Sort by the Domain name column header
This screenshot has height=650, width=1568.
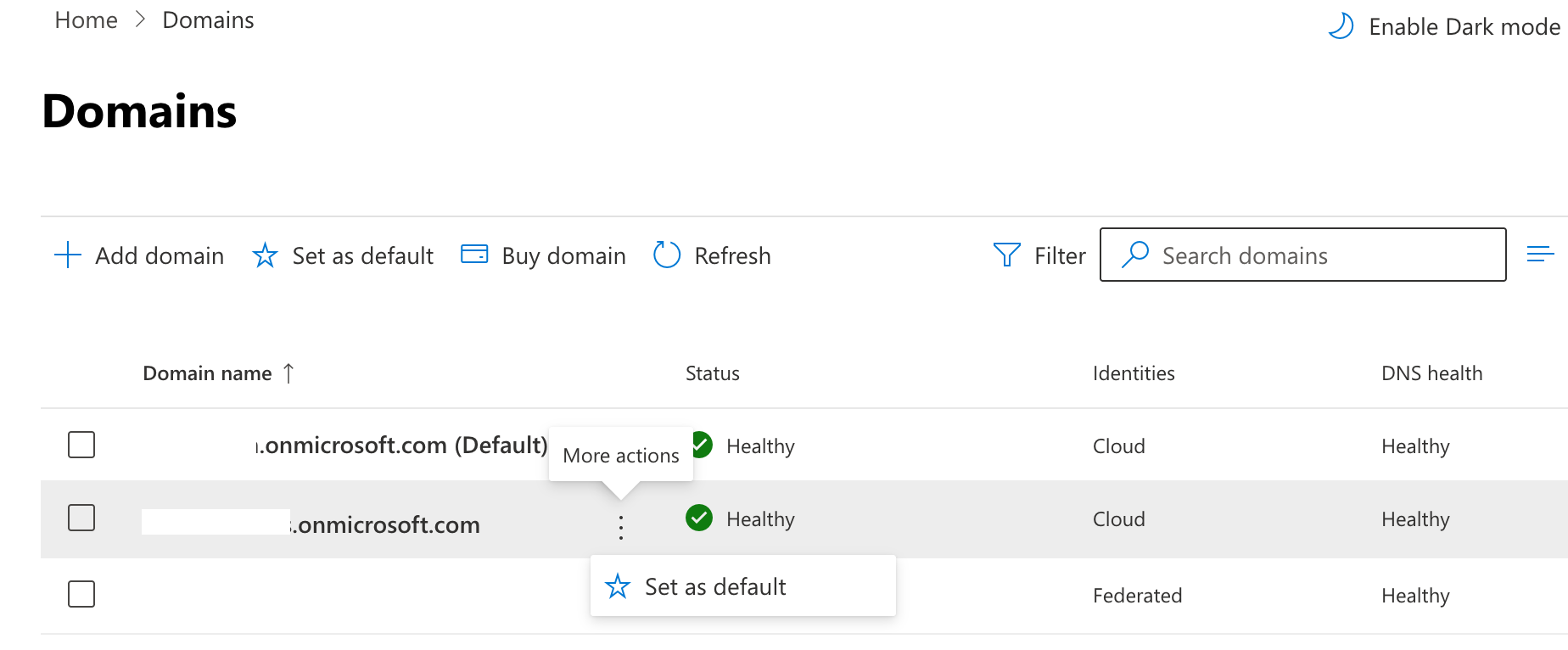pyautogui.click(x=207, y=373)
